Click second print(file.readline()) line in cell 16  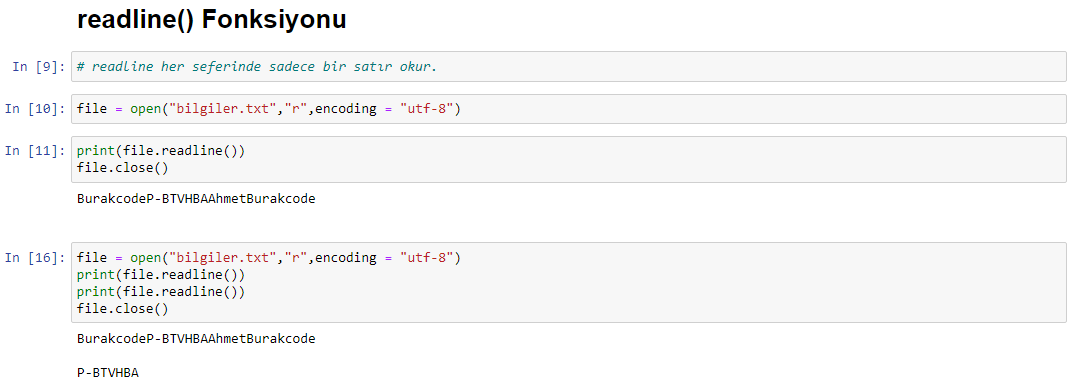(161, 292)
